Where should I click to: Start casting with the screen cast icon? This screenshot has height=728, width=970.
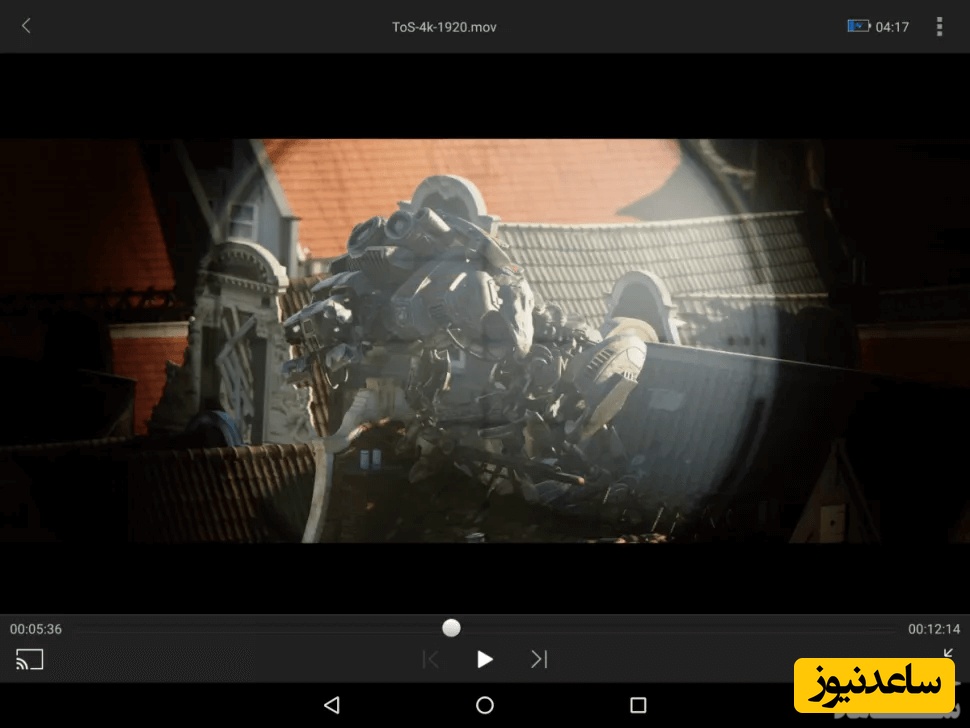[x=30, y=659]
